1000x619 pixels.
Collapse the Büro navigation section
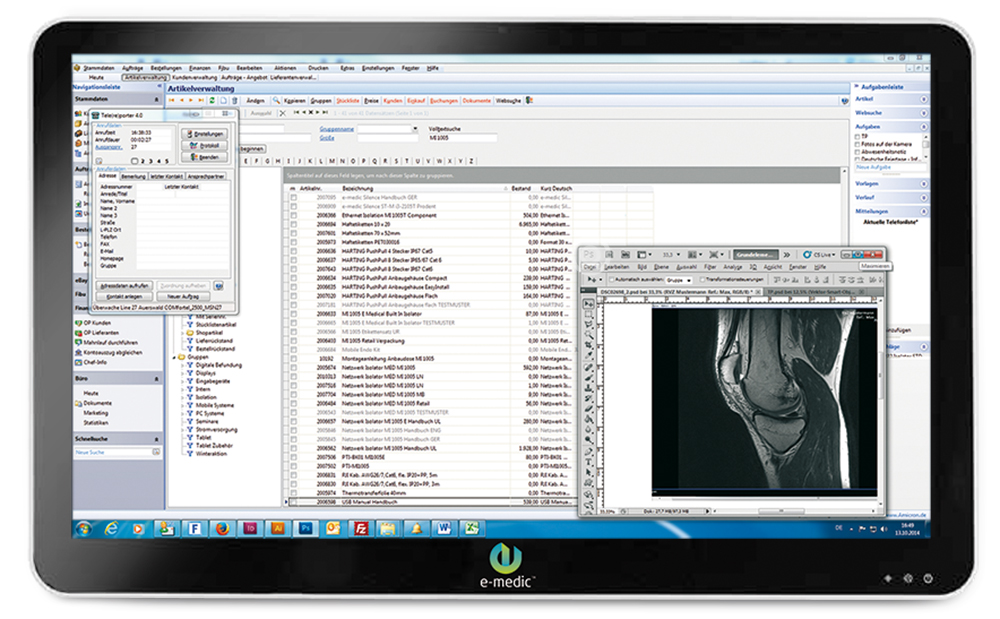coord(157,379)
